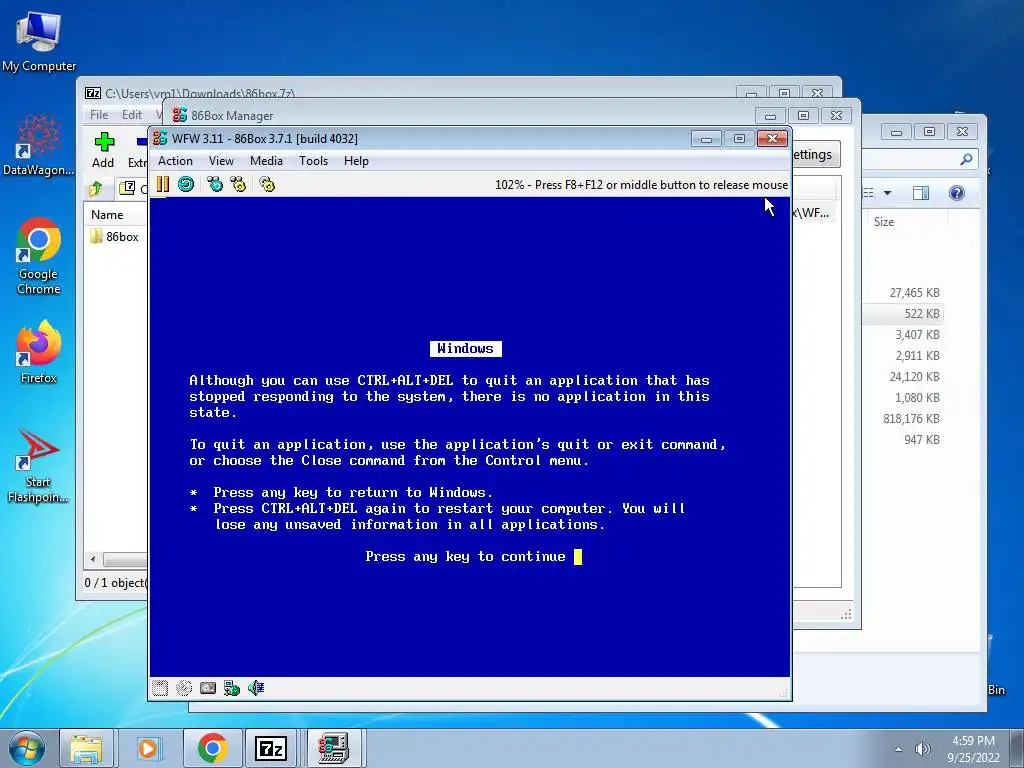Viewport: 1024px width, 768px height.
Task: Open Google Chrome desktop shortcut
Action: point(39,255)
